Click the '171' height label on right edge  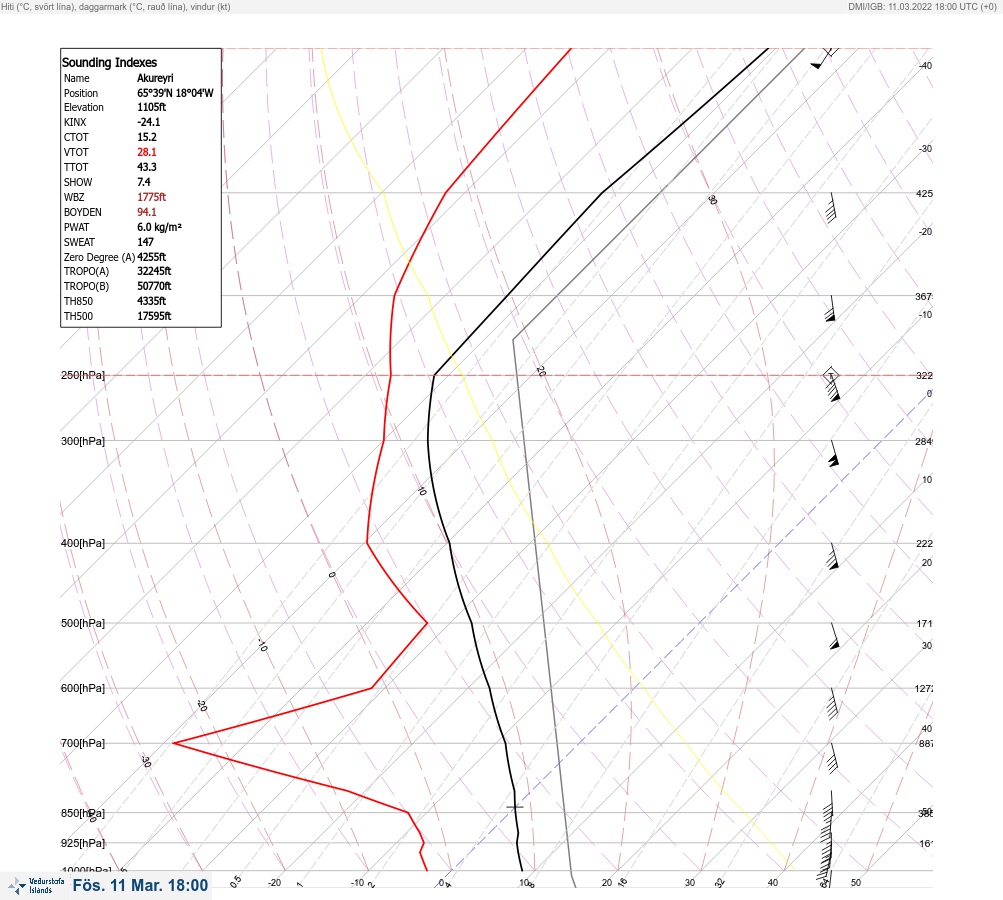coord(924,624)
